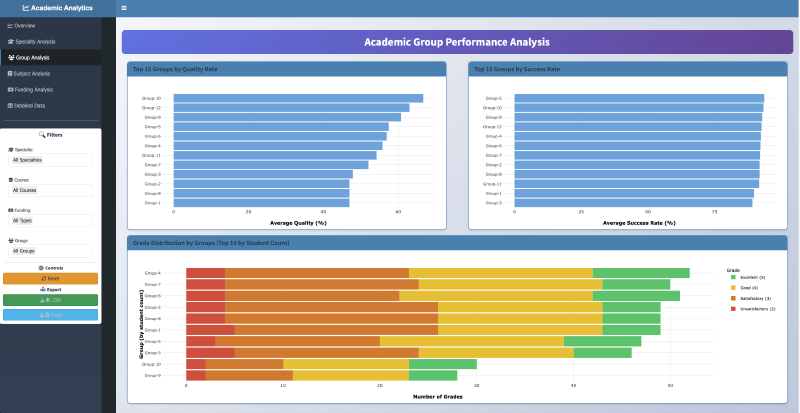Select the Group Analysis menu item
This screenshot has height=413, width=800.
[51, 58]
